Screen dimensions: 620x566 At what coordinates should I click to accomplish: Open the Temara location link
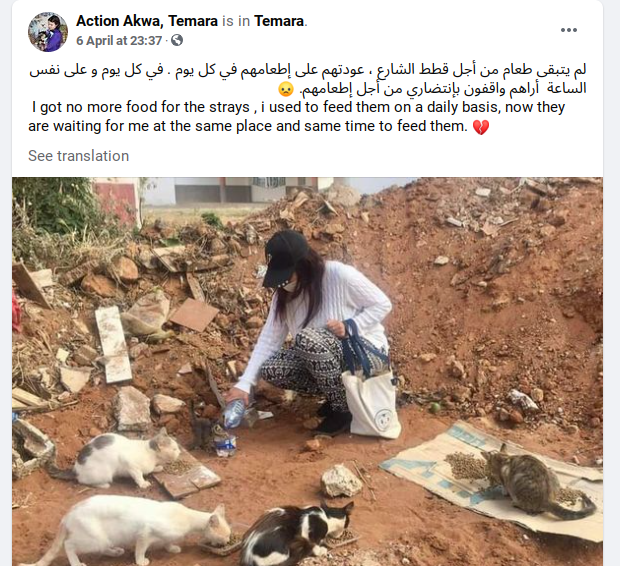pyautogui.click(x=279, y=21)
